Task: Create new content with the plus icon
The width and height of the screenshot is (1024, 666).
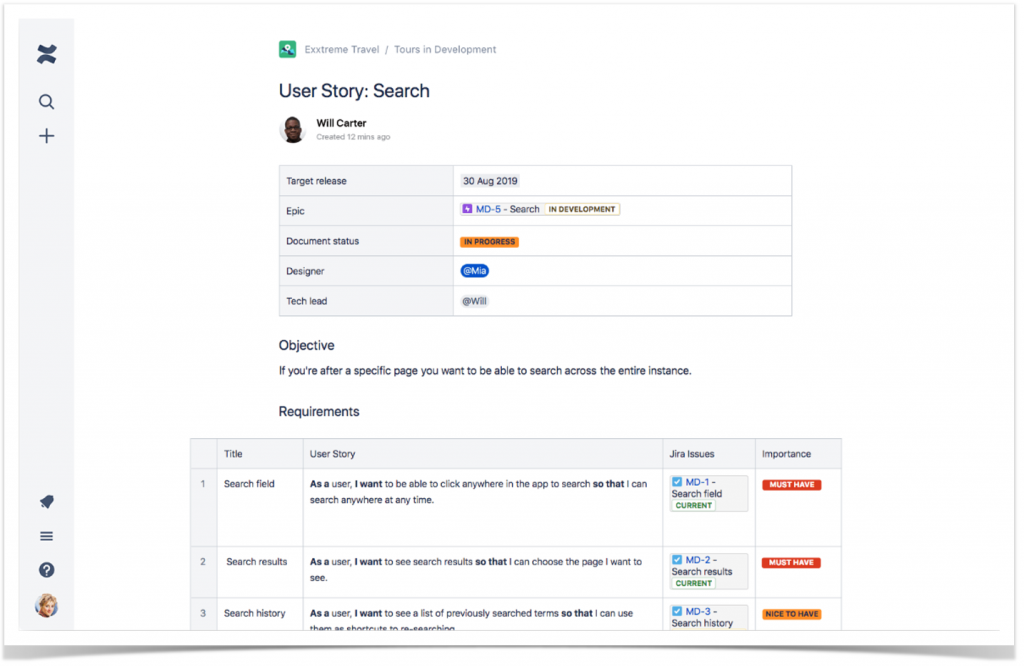Action: (x=46, y=135)
